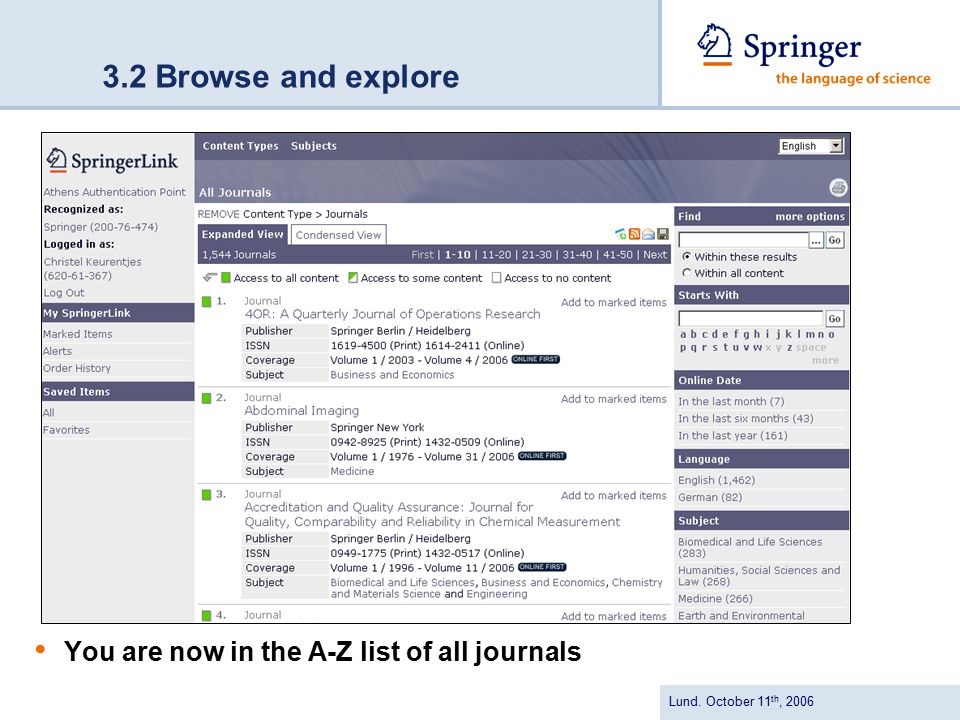Click letter 'm' in Starts With index

[x=810, y=334]
